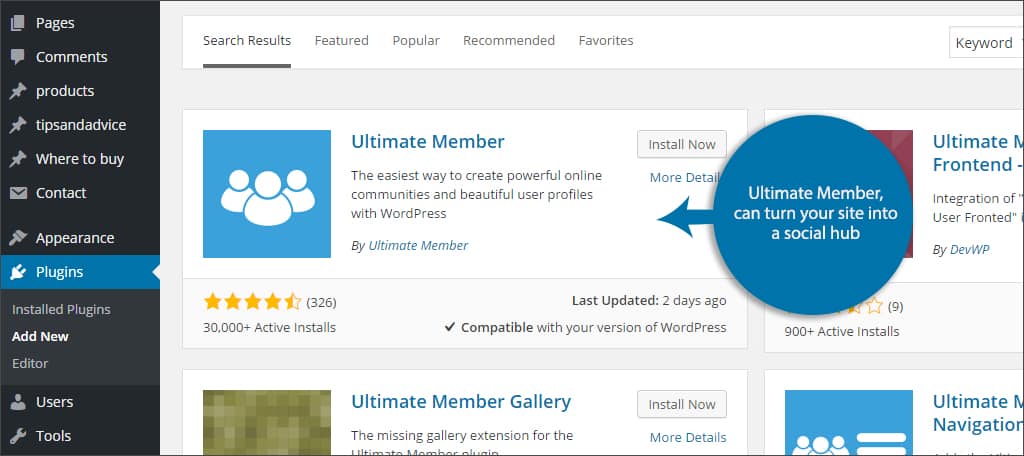Open the plugin Editor submenu

tap(30, 363)
